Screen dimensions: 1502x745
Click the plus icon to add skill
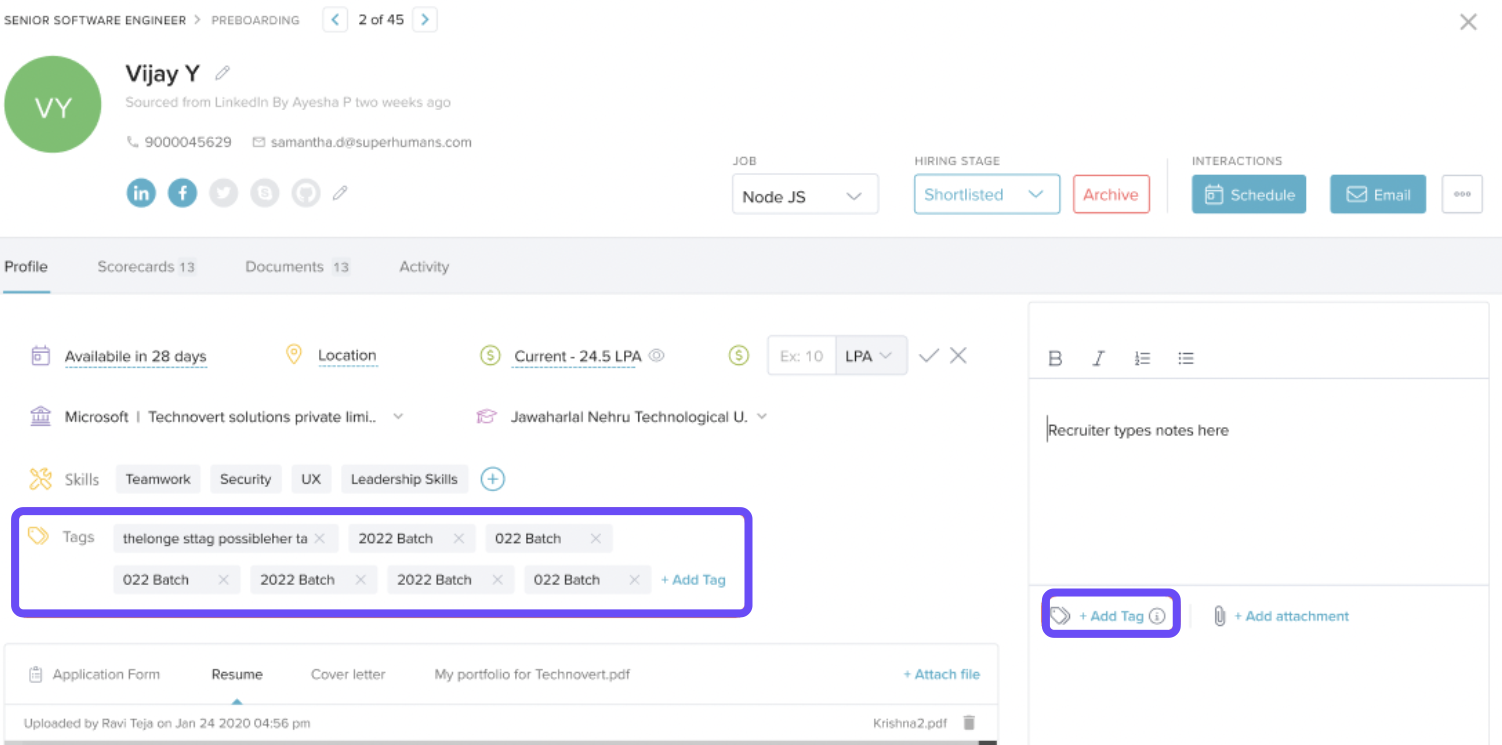[x=492, y=479]
